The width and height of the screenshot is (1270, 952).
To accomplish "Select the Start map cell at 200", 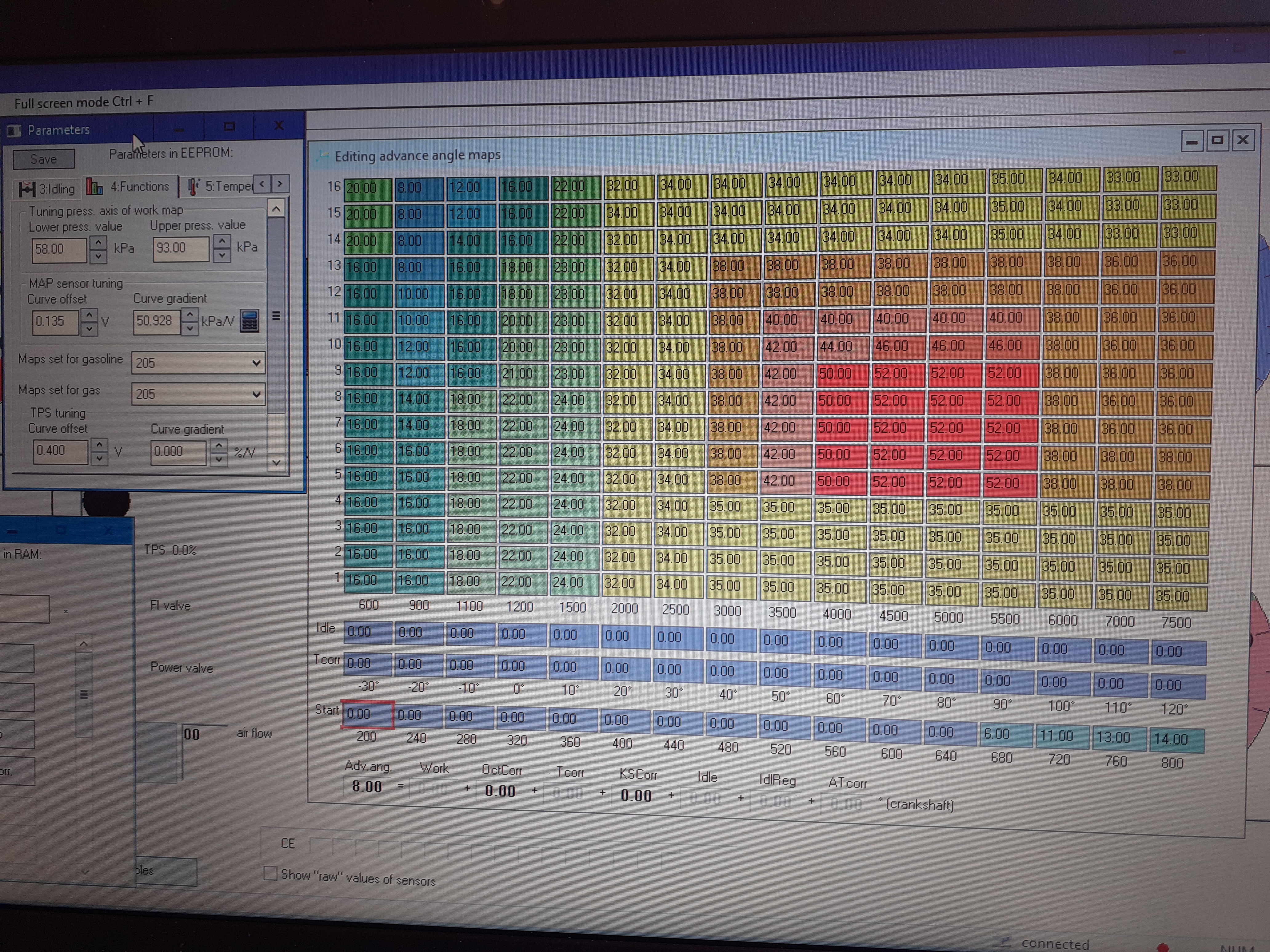I will 367,714.
